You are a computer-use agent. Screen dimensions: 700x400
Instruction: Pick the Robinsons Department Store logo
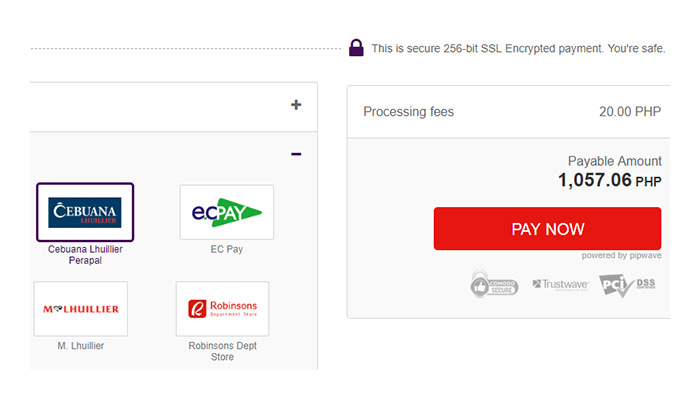pos(222,309)
